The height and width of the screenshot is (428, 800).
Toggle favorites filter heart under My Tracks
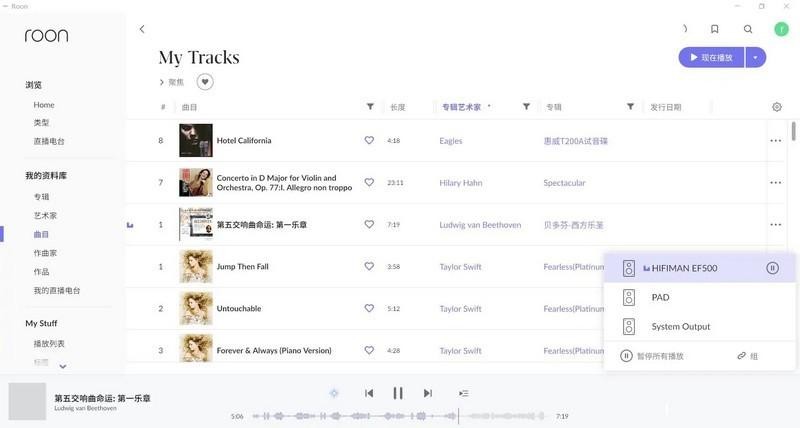pos(205,82)
